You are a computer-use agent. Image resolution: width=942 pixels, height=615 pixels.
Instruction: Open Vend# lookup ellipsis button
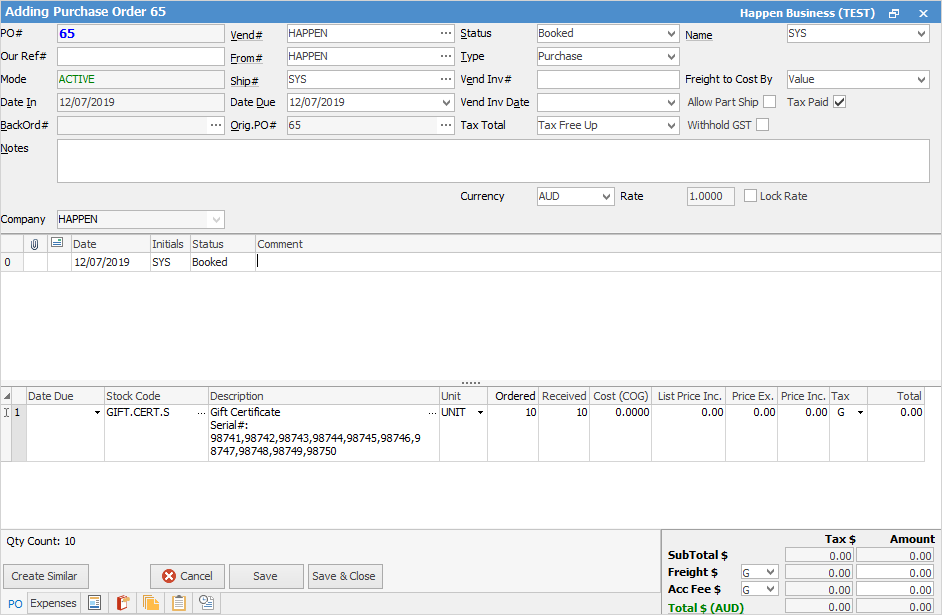[445, 33]
